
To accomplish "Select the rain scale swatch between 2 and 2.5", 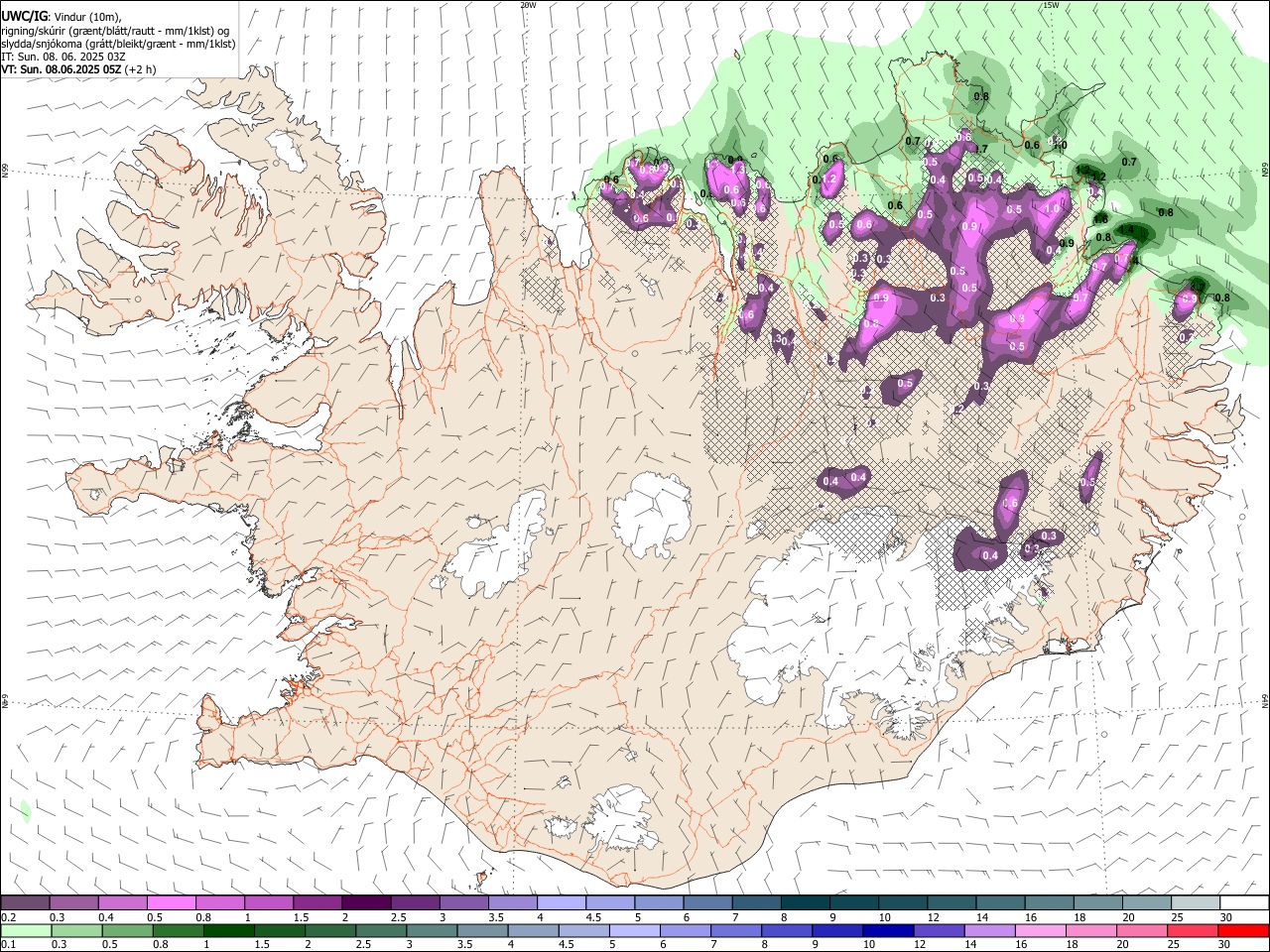I will click(x=330, y=931).
